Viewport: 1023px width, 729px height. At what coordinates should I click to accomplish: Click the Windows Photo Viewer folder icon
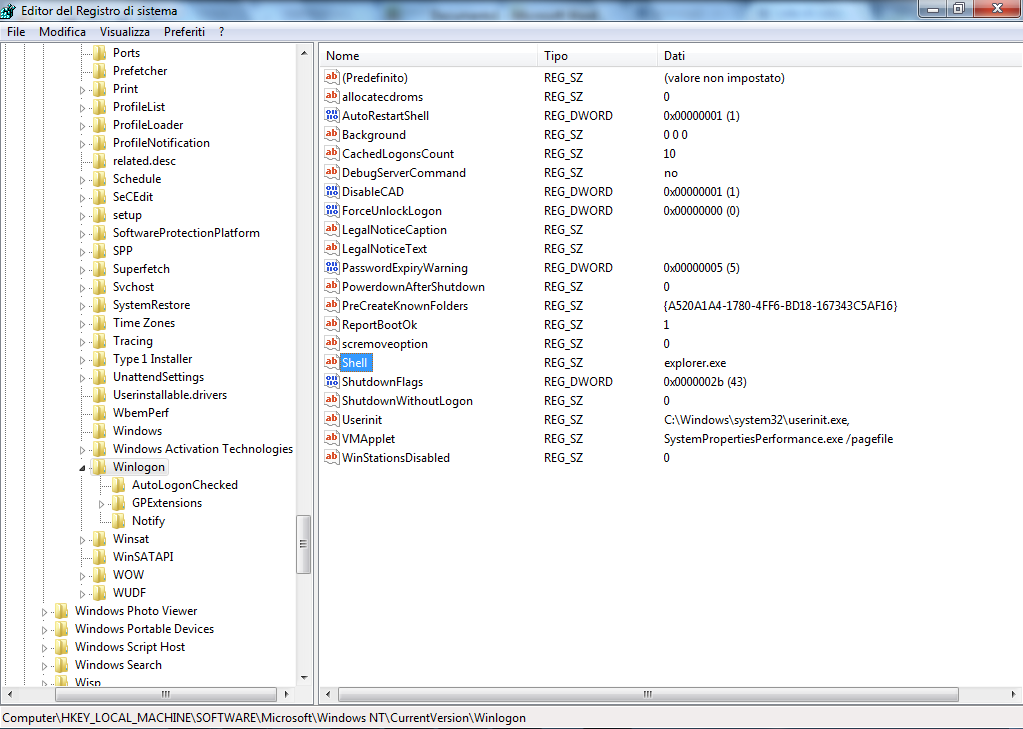pos(61,611)
